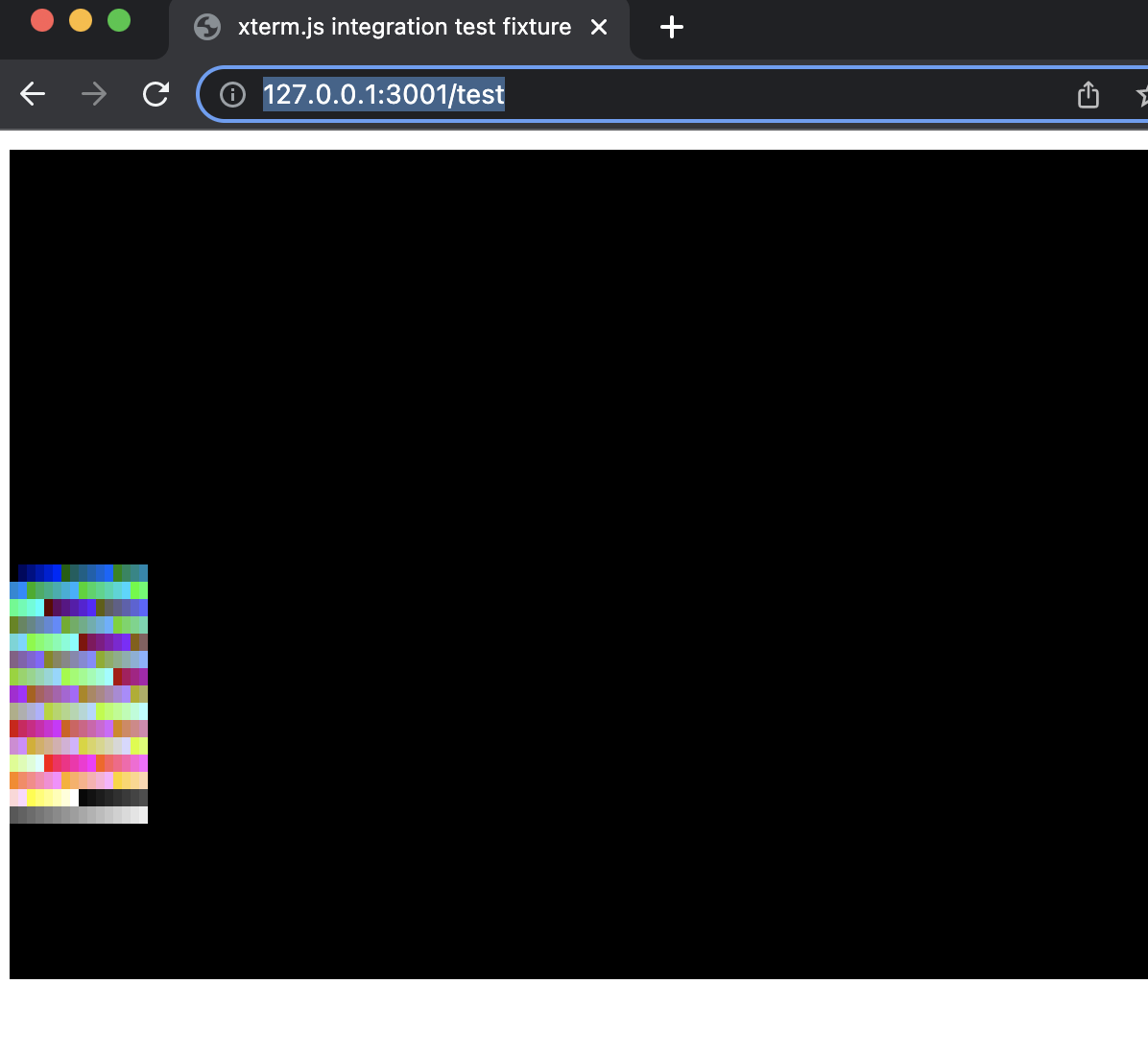View site information for 127.0.0.1
This screenshot has height=1056, width=1148.
pyautogui.click(x=233, y=94)
